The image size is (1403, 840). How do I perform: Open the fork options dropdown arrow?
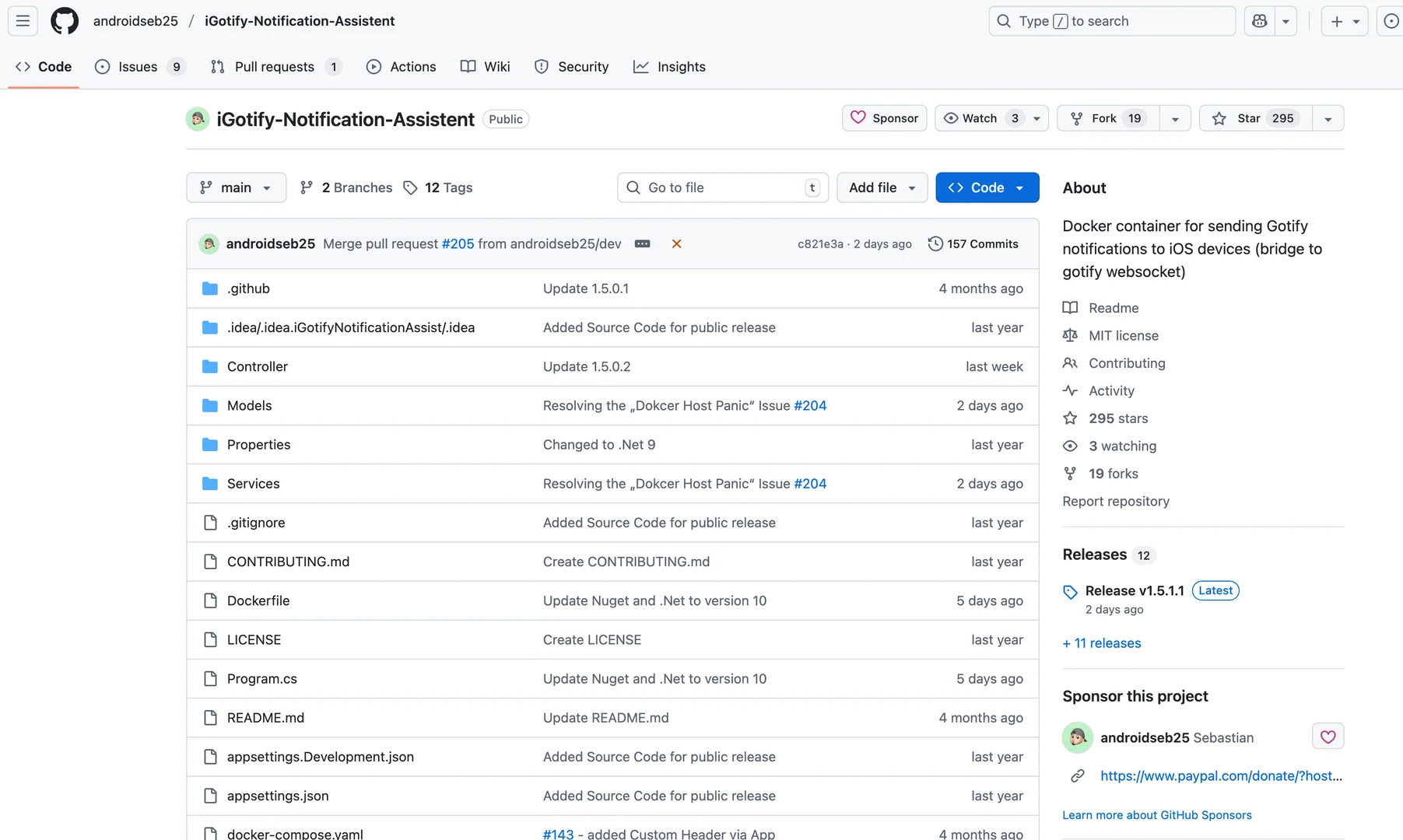tap(1175, 118)
